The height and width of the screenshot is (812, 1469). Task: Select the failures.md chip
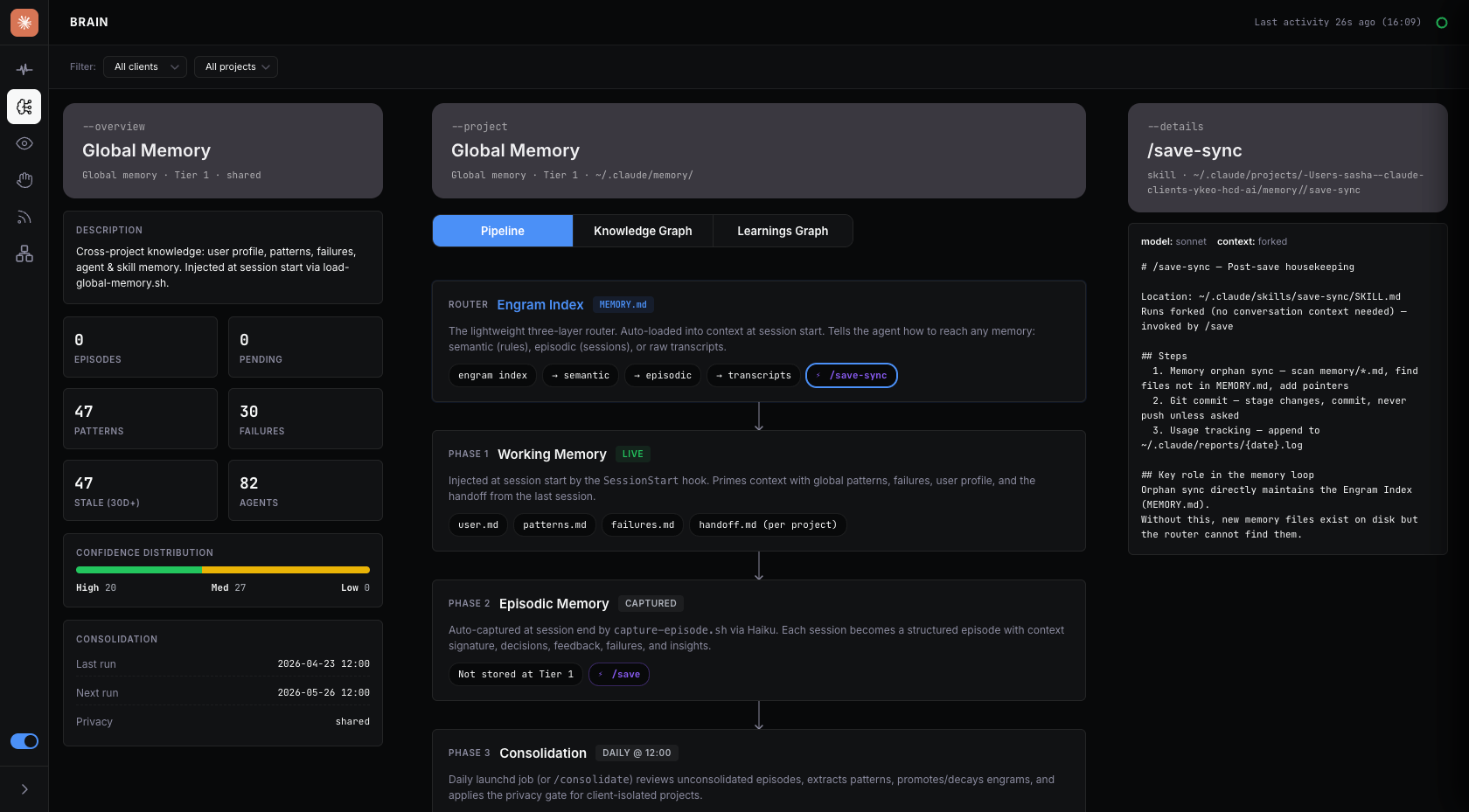pos(643,525)
